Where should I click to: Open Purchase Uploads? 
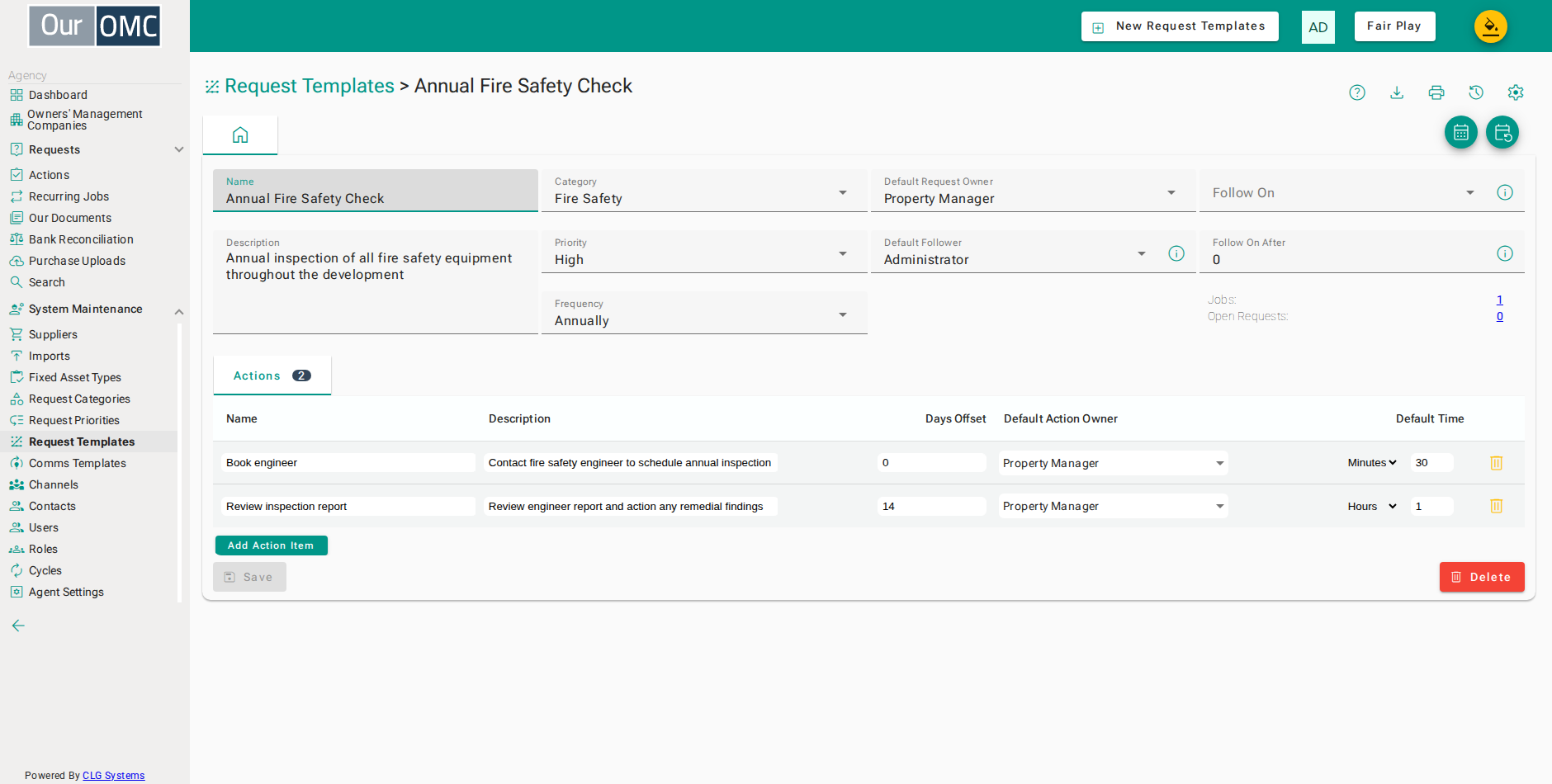click(77, 261)
